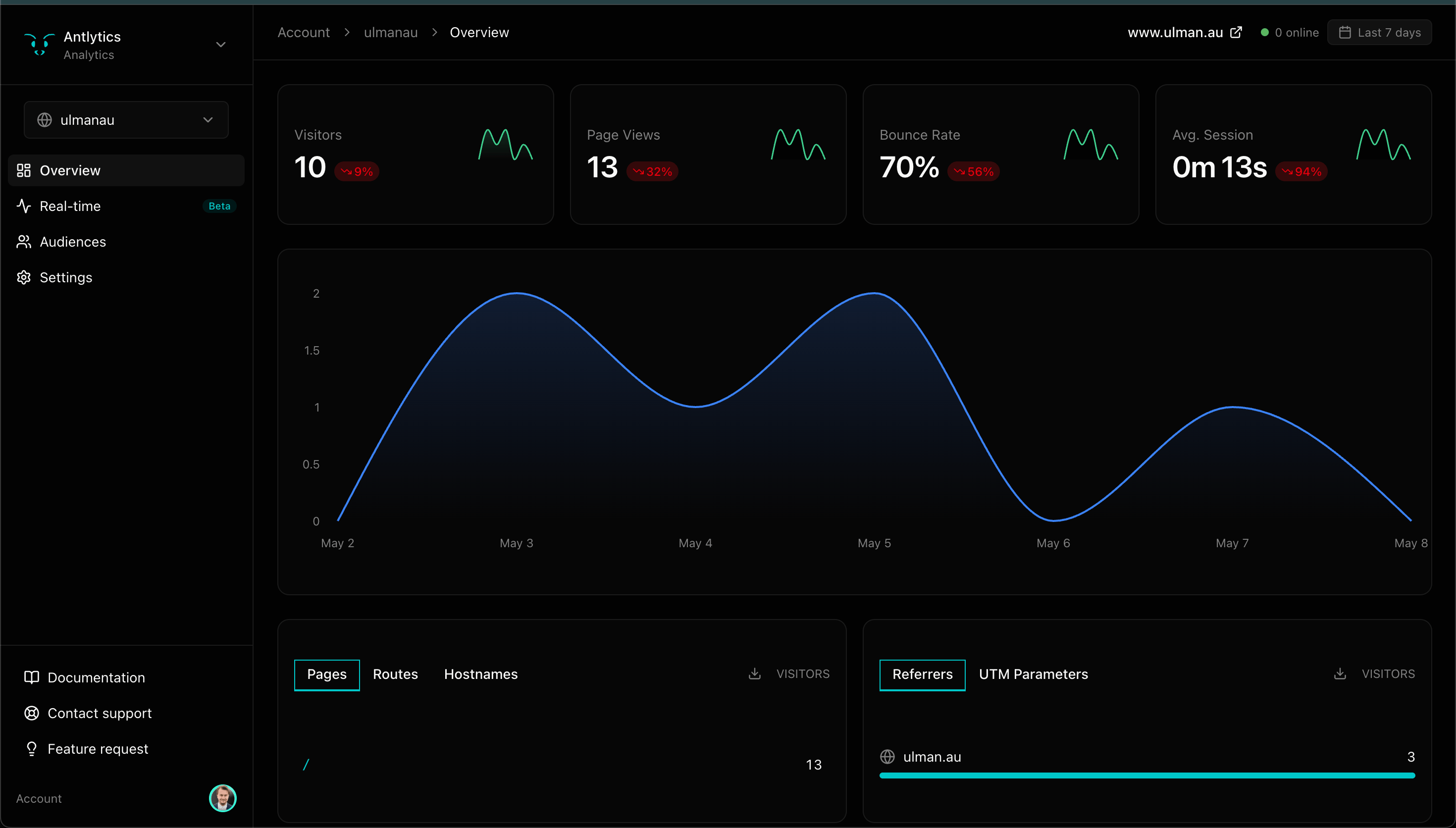
Task: Go to ulmanau breadcrumb
Action: coord(391,32)
